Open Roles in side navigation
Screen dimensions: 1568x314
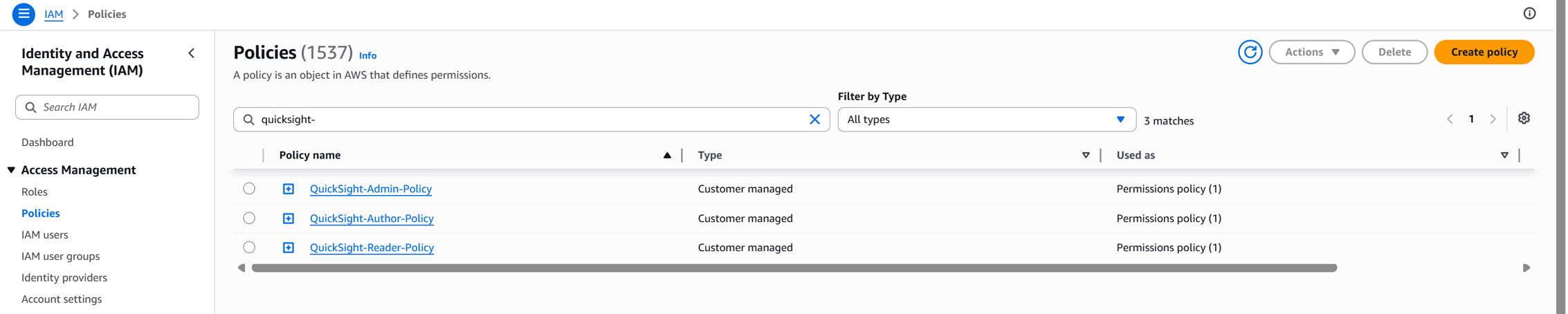34,192
